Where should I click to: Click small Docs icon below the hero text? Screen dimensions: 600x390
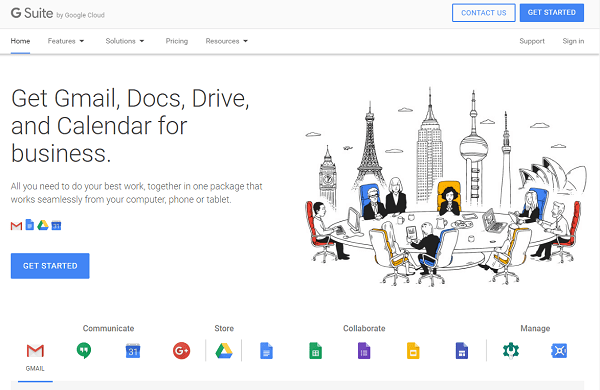(30, 225)
